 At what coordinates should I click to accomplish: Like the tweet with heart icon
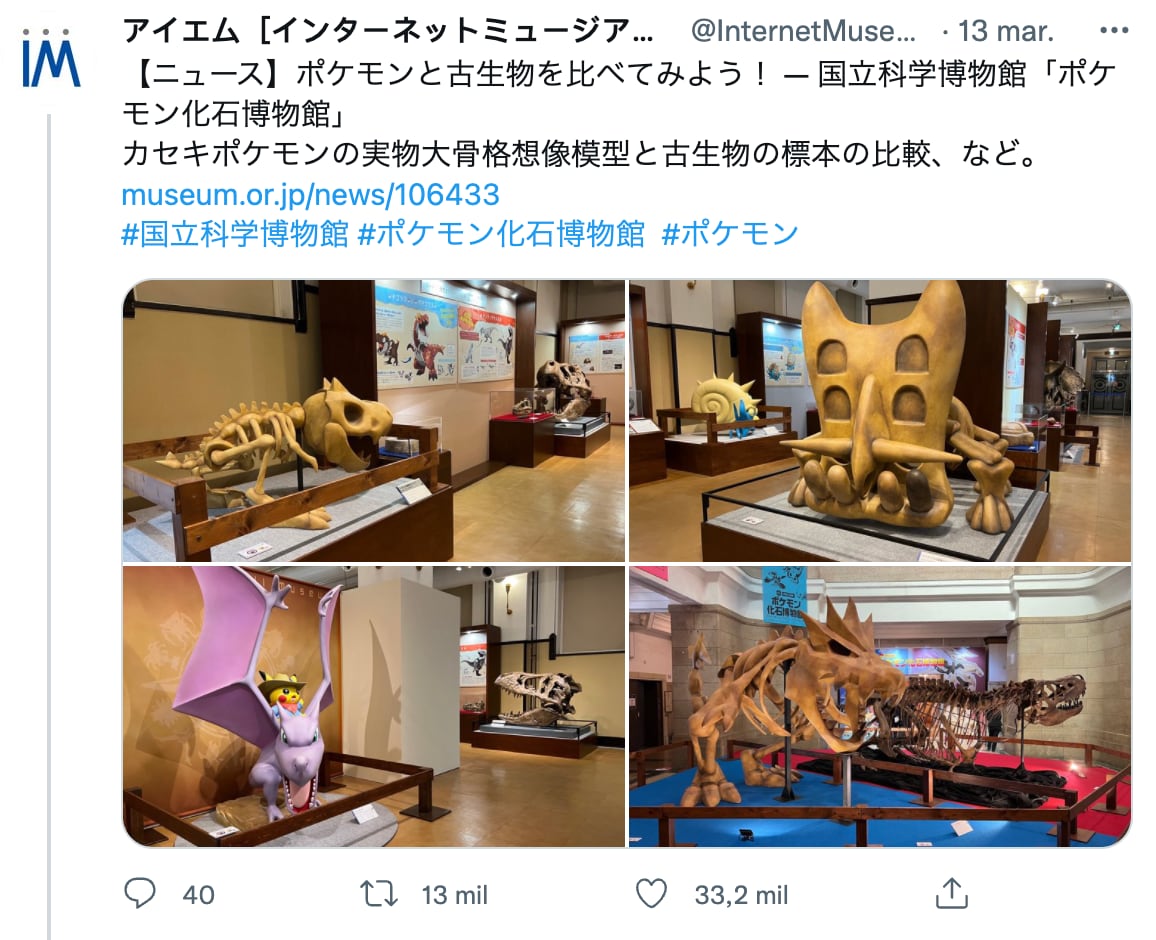tap(651, 894)
